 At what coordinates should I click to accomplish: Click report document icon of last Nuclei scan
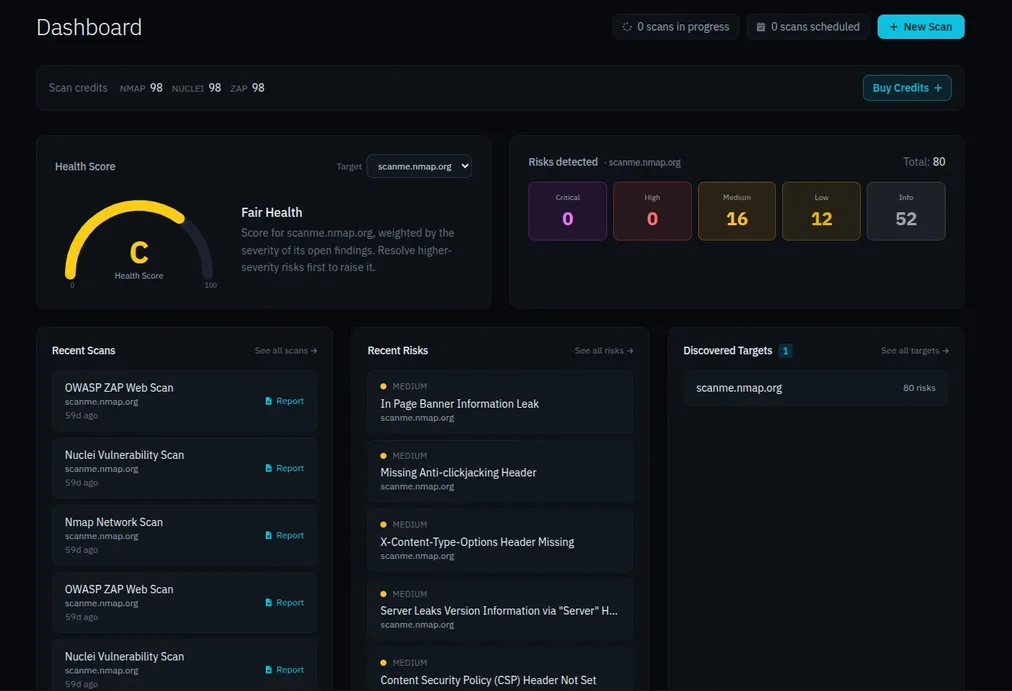pyautogui.click(x=268, y=669)
